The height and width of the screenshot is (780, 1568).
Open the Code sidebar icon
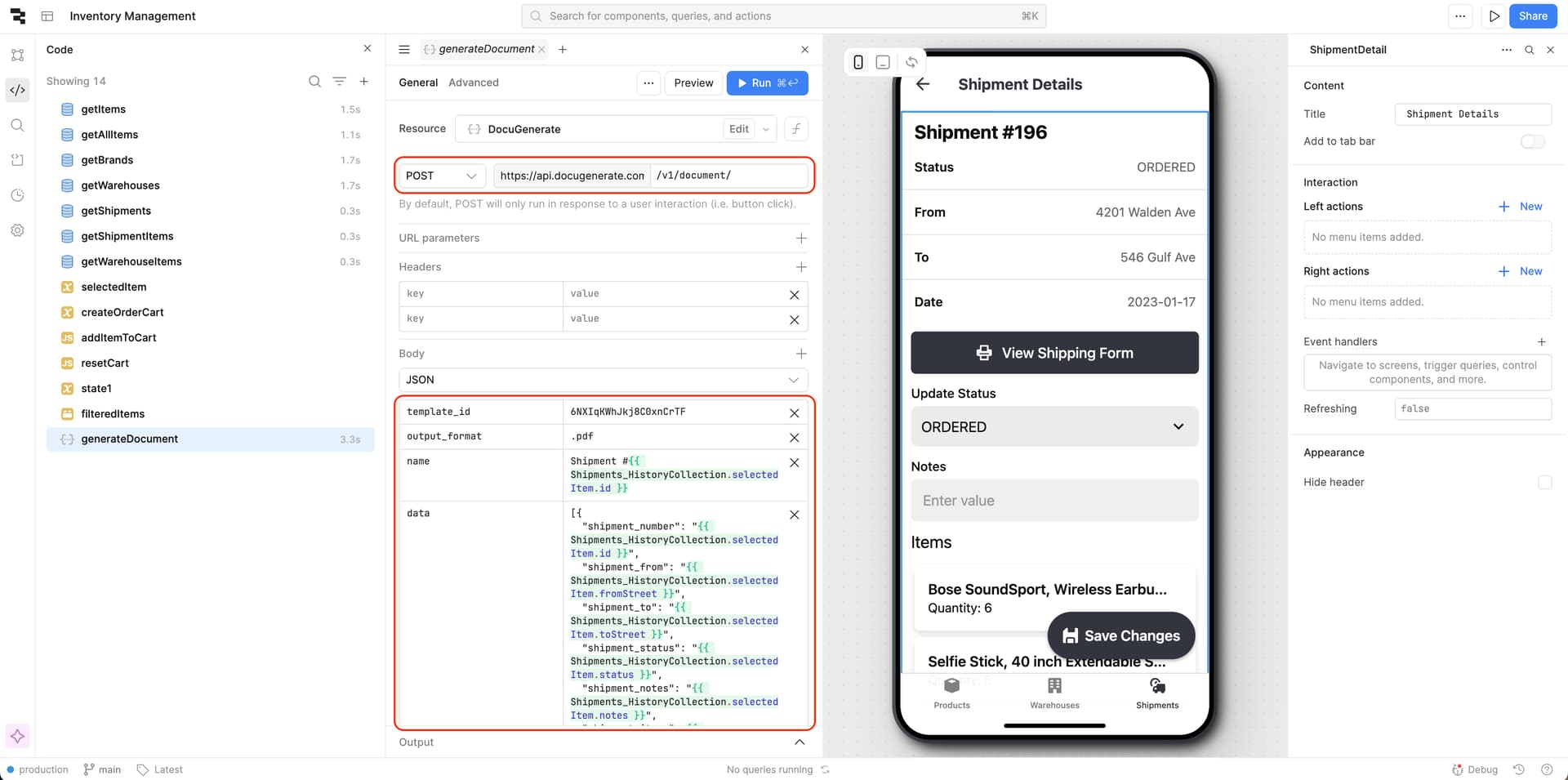pyautogui.click(x=17, y=90)
